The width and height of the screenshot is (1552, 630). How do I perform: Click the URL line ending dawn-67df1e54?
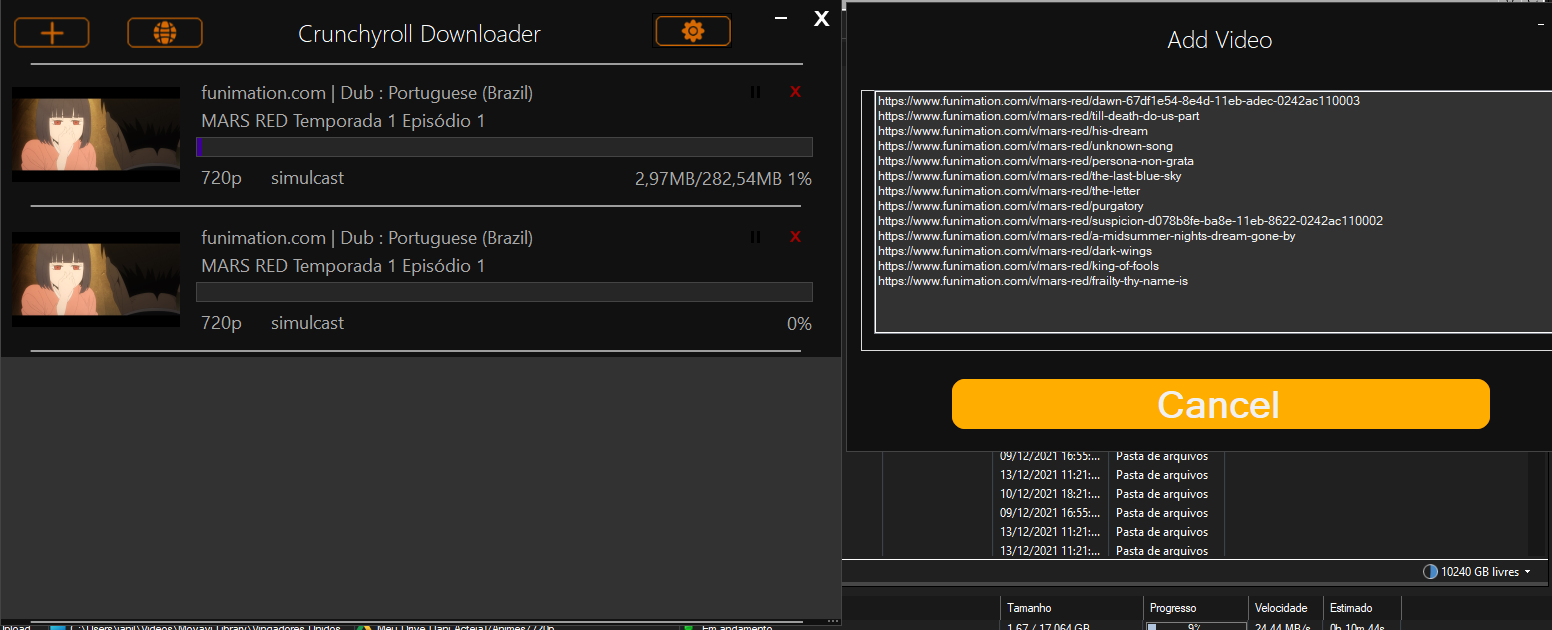1118,101
